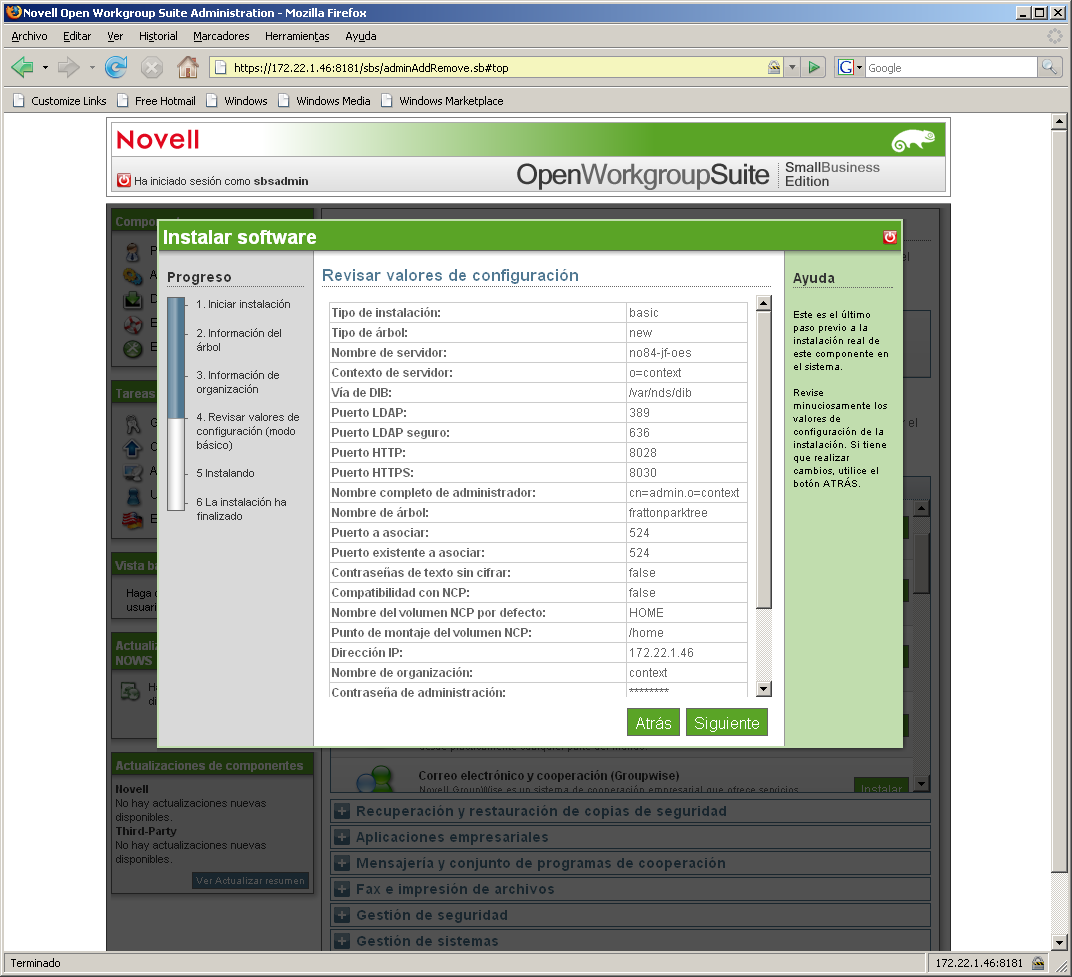
Task: Close the Instalar software dialog
Action: 889,237
